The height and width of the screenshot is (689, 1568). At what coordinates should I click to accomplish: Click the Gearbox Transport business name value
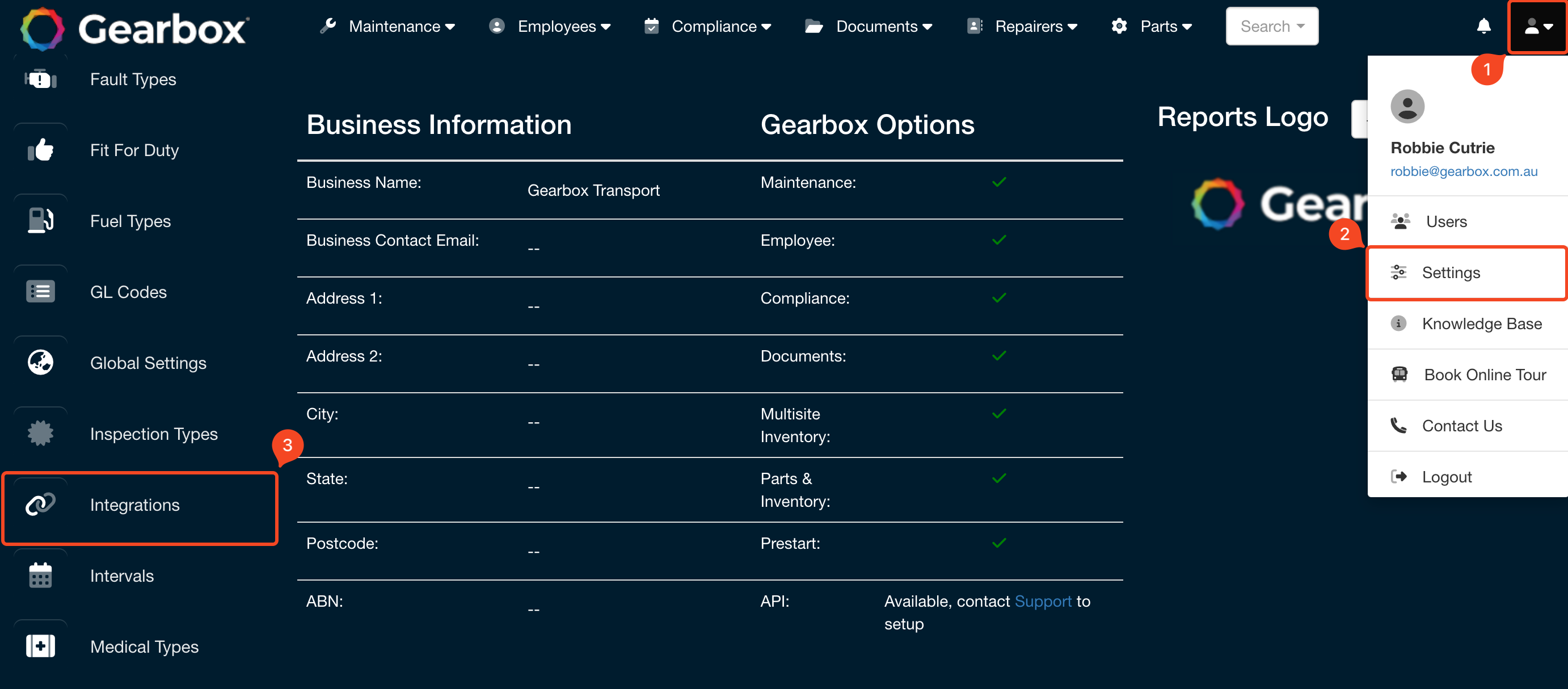click(x=593, y=190)
